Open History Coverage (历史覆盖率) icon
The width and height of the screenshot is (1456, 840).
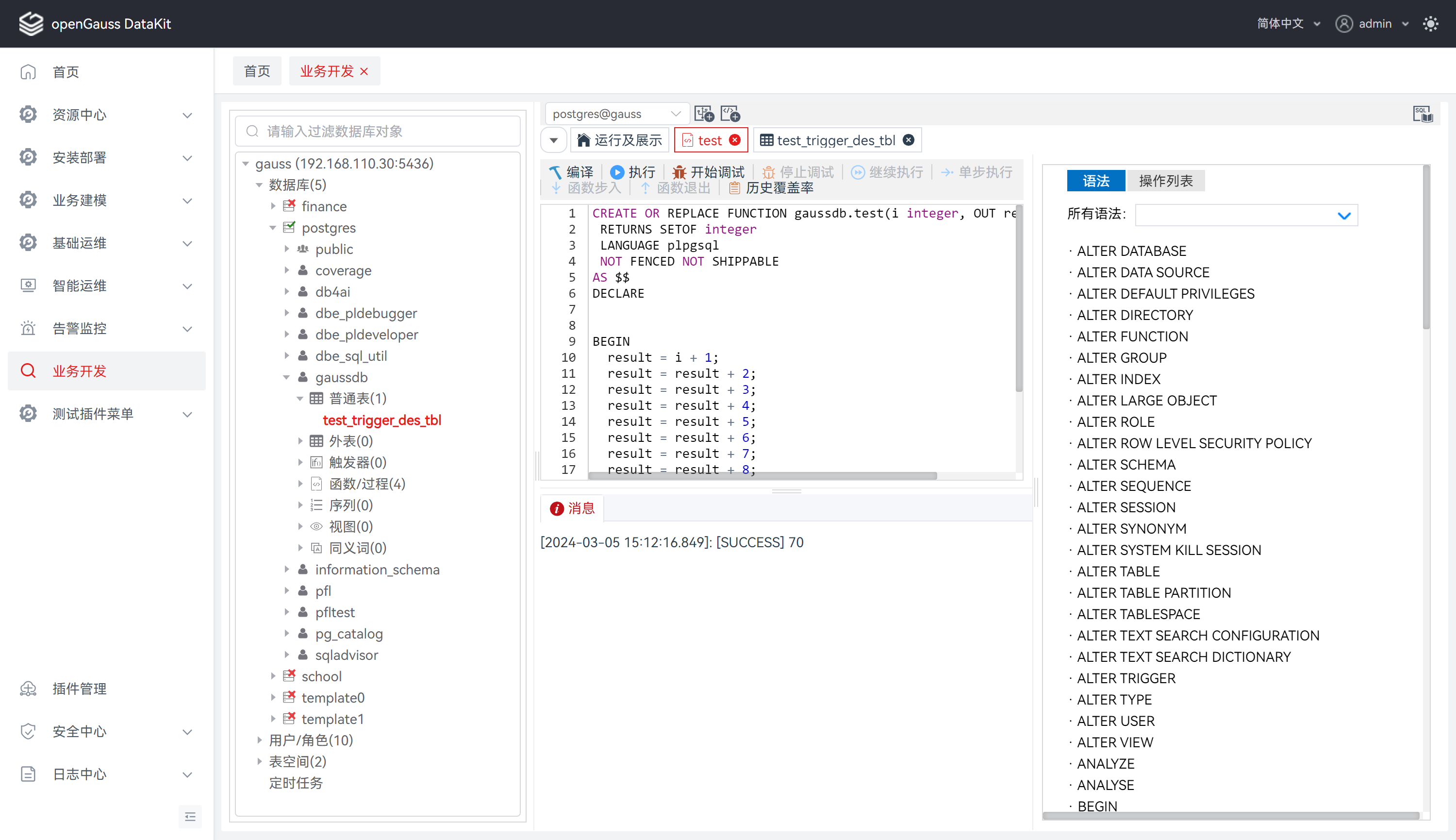coord(735,187)
